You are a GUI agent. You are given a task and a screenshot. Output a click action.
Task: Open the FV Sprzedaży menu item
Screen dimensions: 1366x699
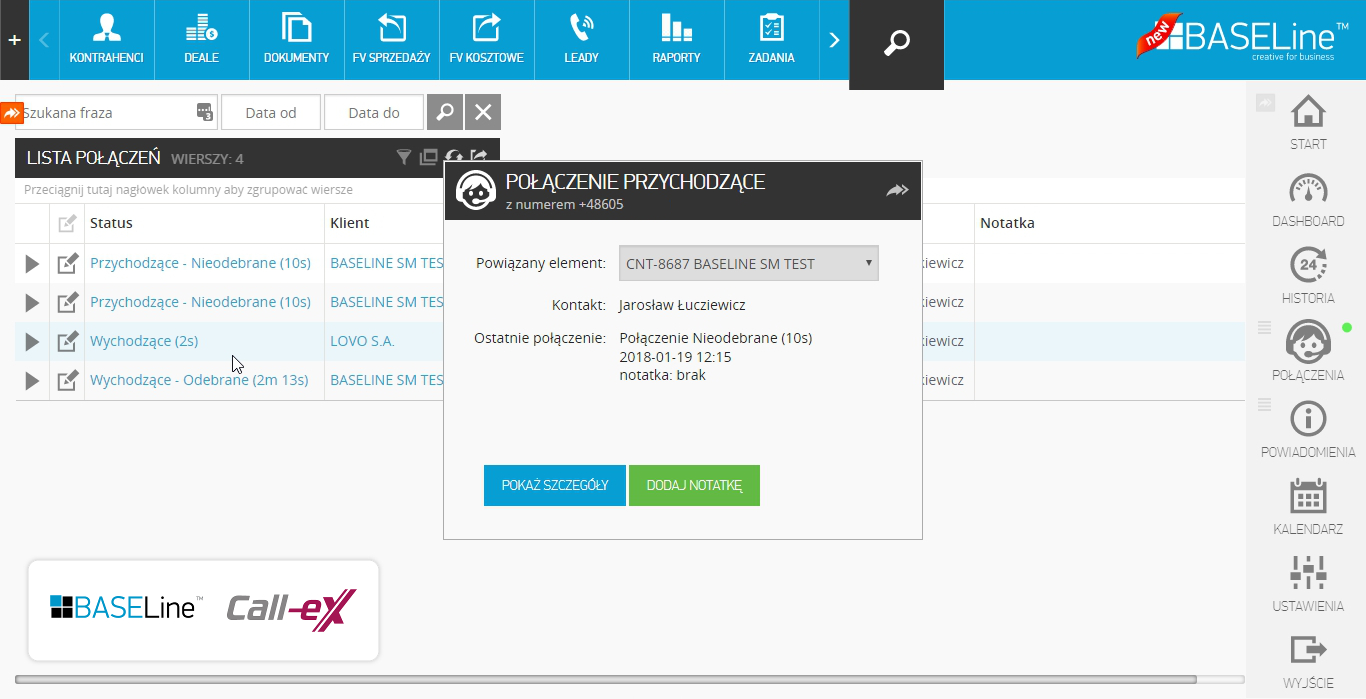(x=391, y=40)
